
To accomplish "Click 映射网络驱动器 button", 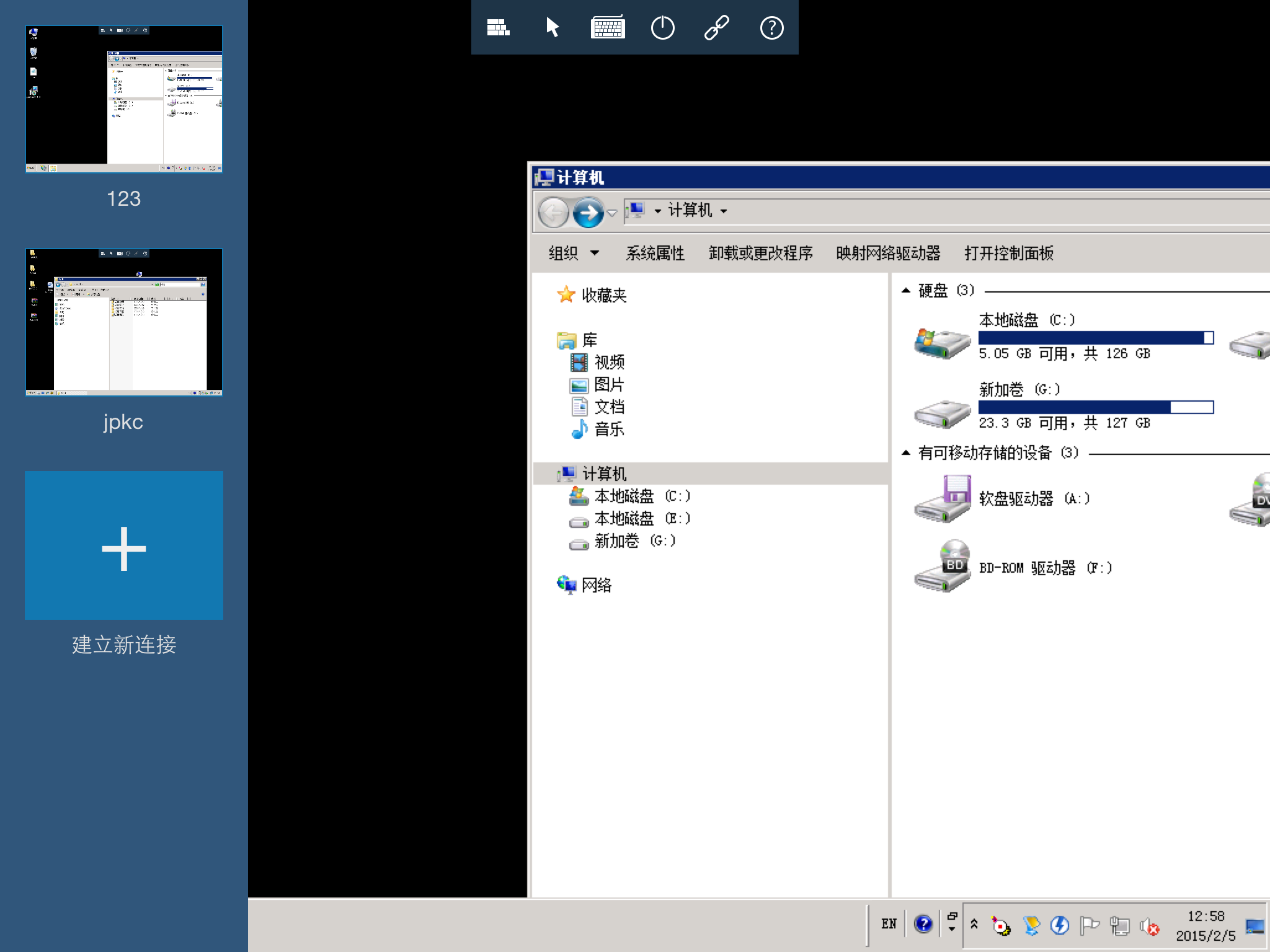I will 888,253.
